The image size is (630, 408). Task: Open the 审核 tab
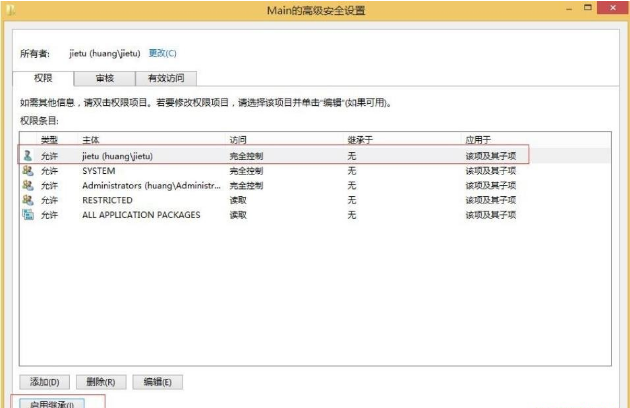pos(105,78)
